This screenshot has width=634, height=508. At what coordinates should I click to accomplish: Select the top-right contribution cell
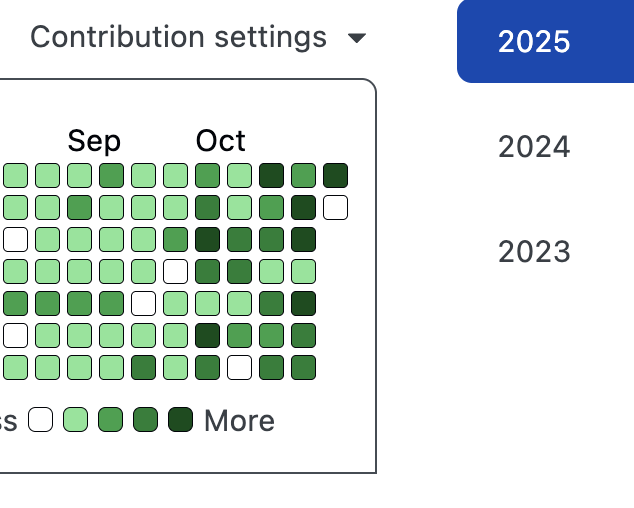pos(335,176)
